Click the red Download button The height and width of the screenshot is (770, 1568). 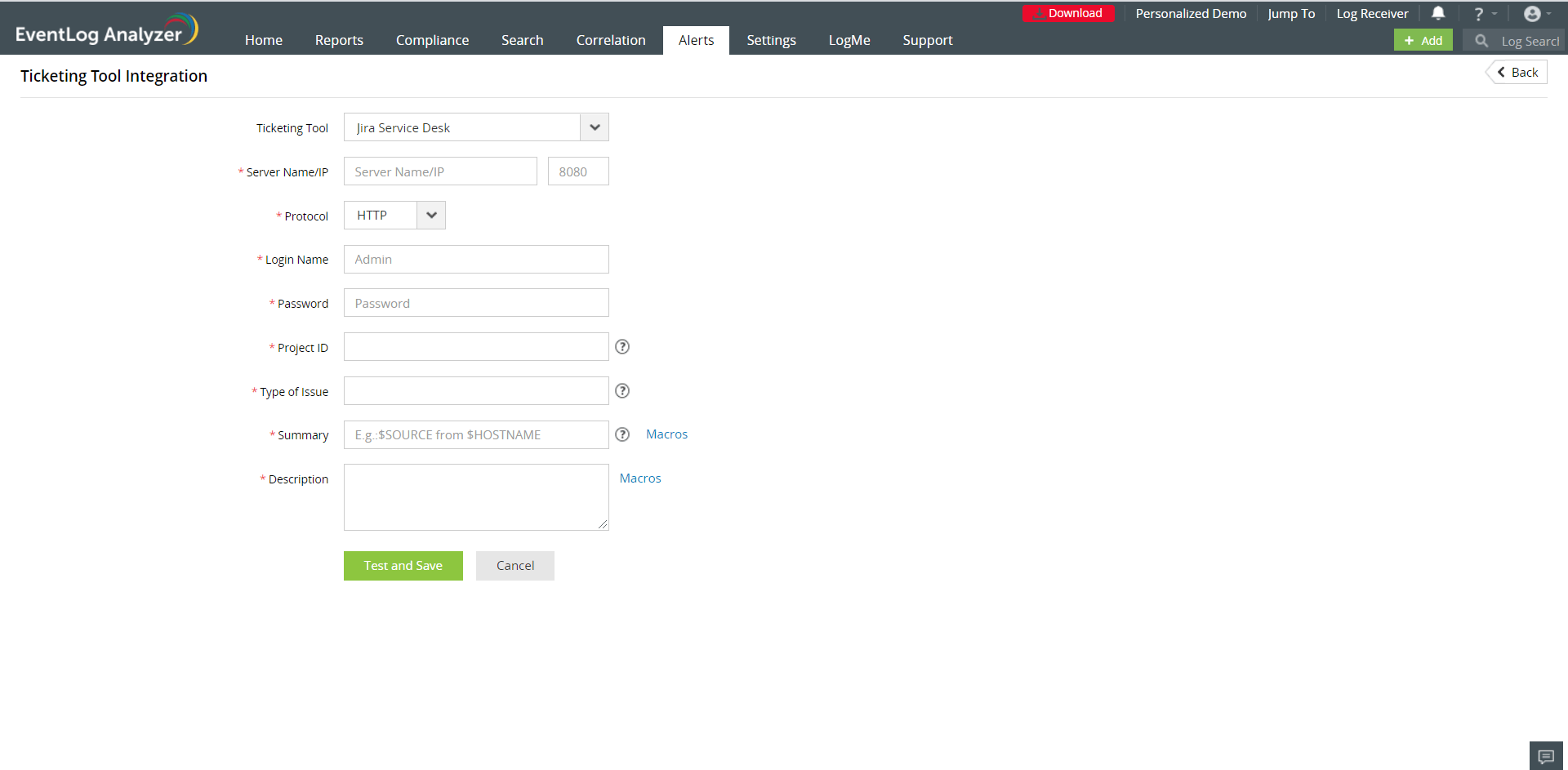1068,14
